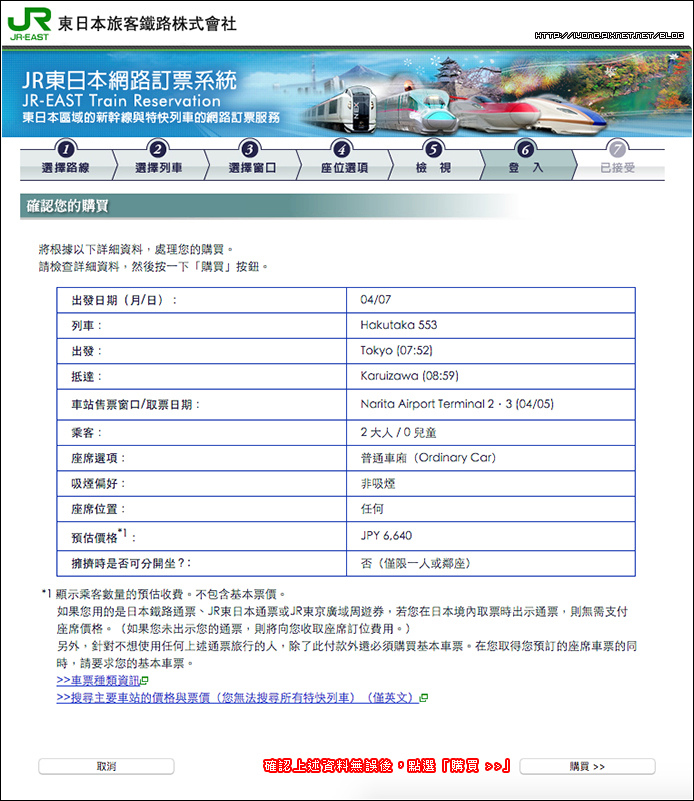This screenshot has height=801, width=694.
Task: Click the 預估價格 row label
Action: [103, 536]
